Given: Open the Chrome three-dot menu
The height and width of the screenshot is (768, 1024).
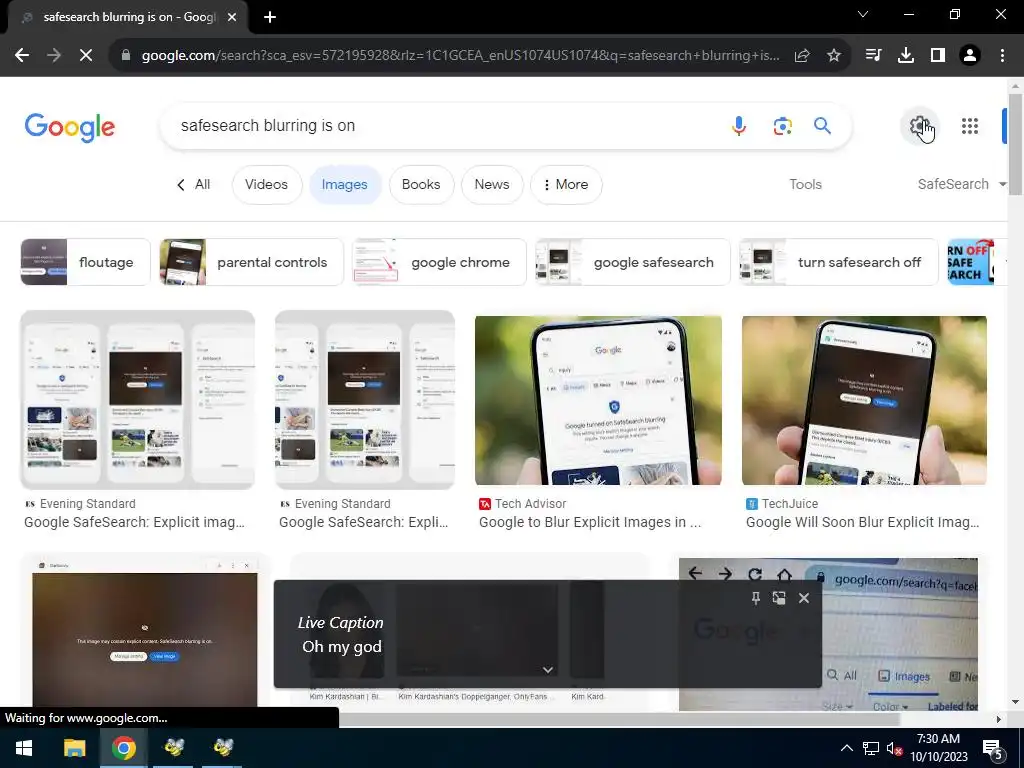Looking at the screenshot, I should (x=1002, y=56).
